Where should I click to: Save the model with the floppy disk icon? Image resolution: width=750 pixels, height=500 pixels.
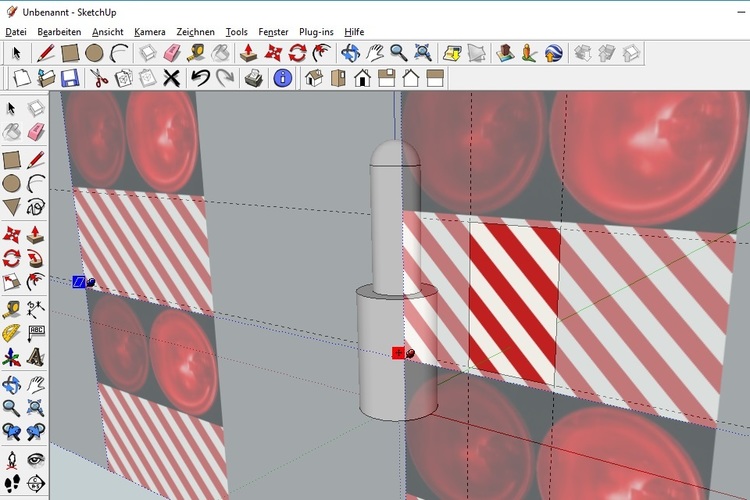click(70, 78)
